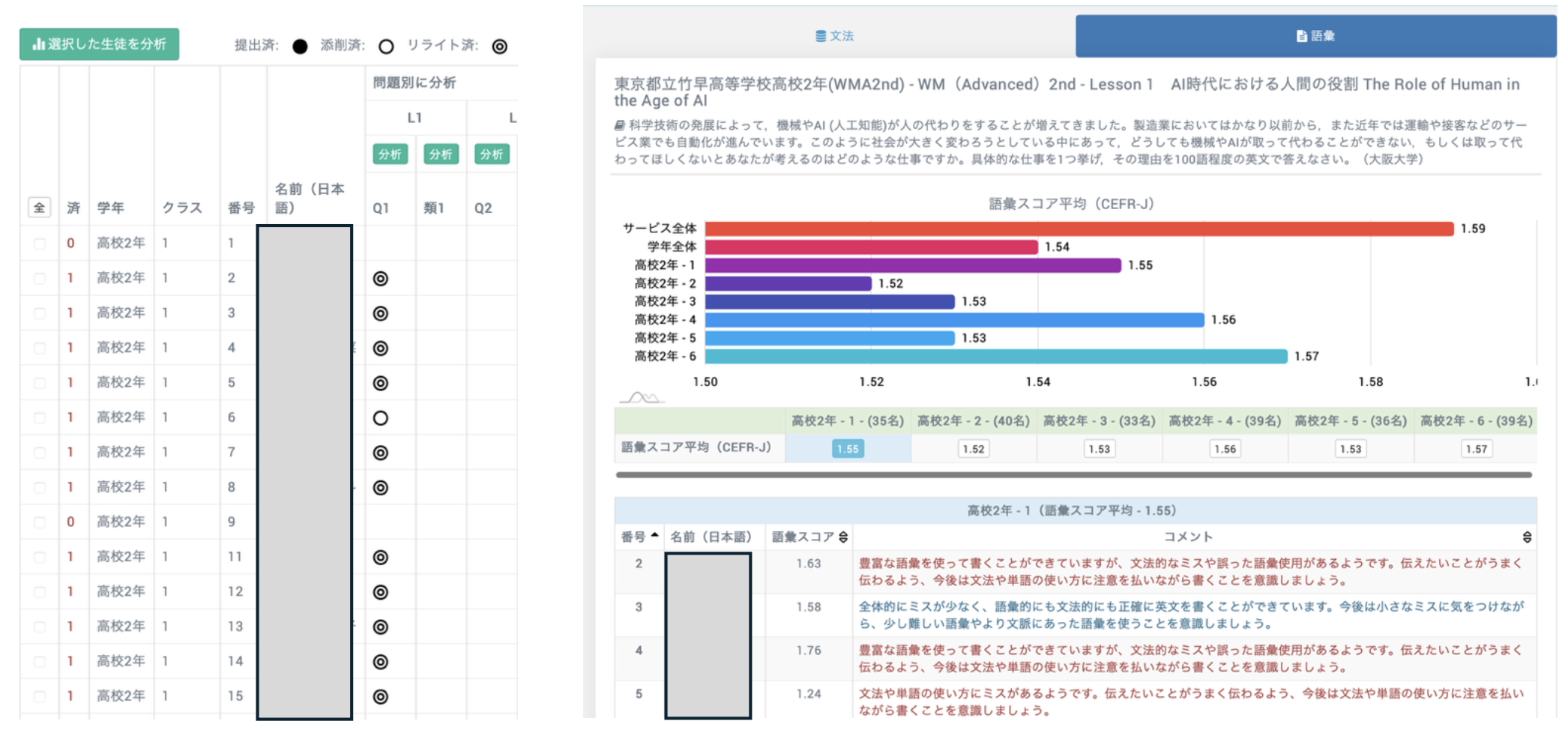Sort by the 番号 column arrow

[x=655, y=536]
